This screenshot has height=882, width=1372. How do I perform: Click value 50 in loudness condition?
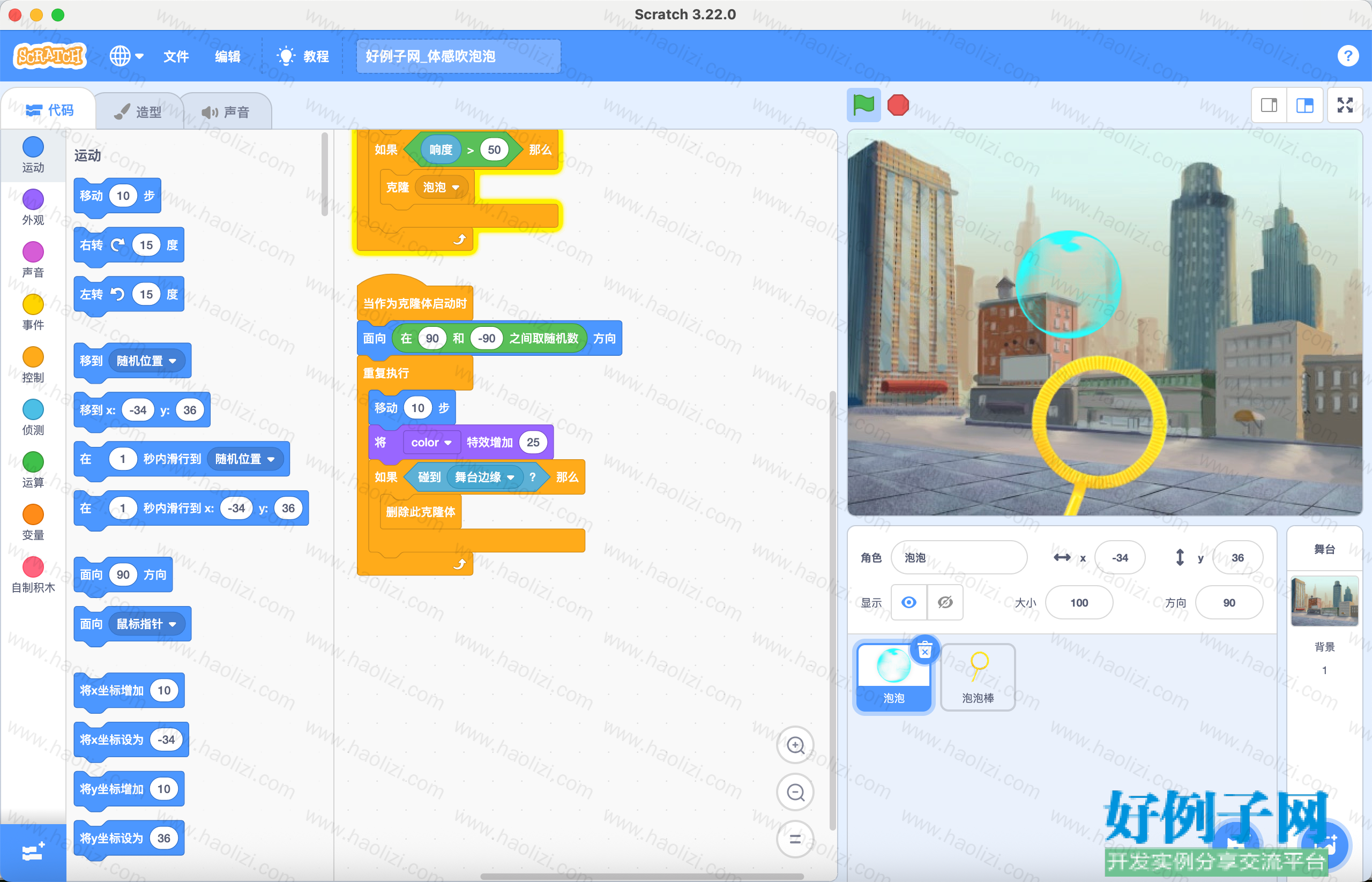click(494, 150)
